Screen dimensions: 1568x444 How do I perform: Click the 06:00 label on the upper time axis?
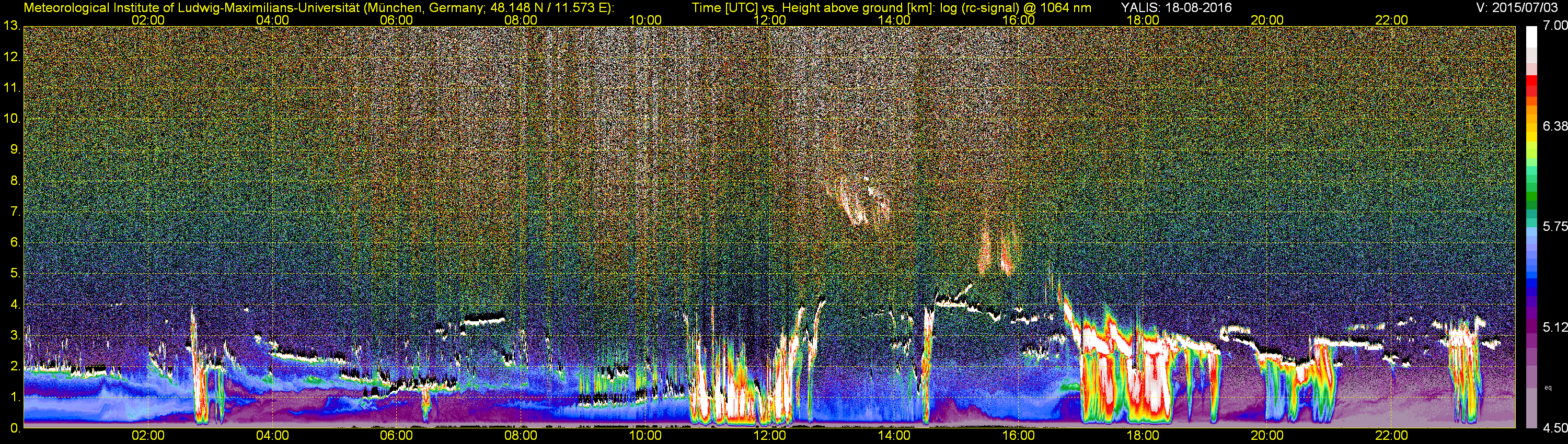click(396, 20)
